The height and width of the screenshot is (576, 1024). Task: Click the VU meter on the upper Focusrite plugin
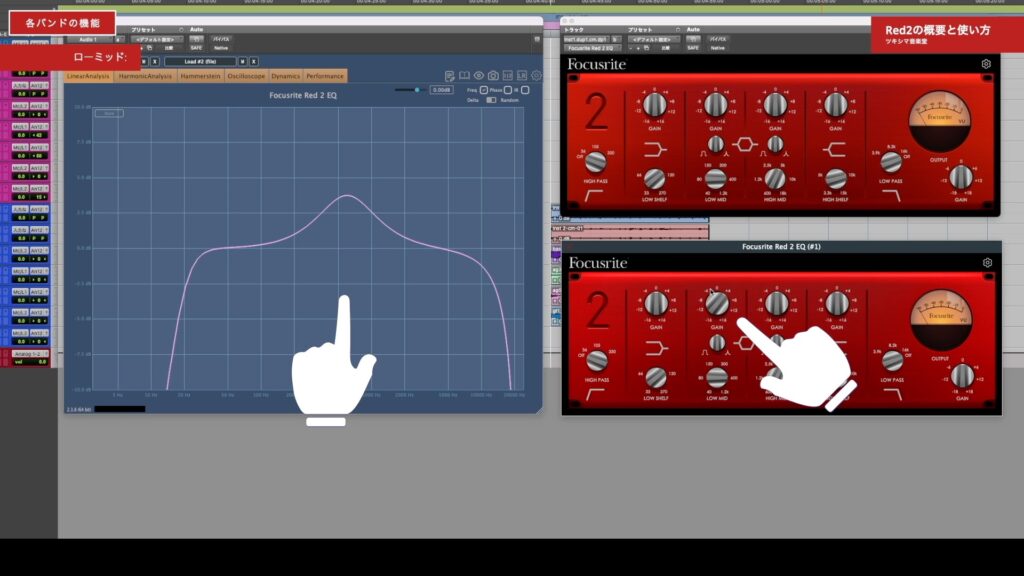pyautogui.click(x=939, y=121)
